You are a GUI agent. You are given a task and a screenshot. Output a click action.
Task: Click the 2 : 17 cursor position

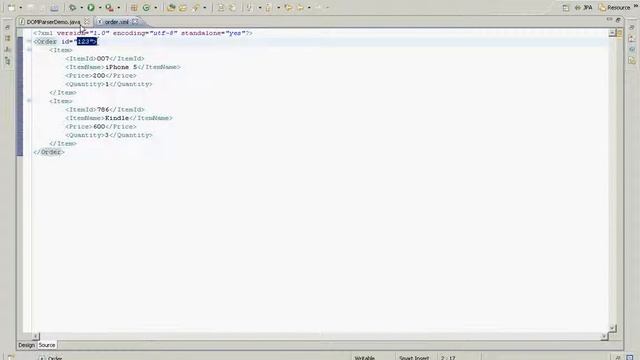(448, 358)
